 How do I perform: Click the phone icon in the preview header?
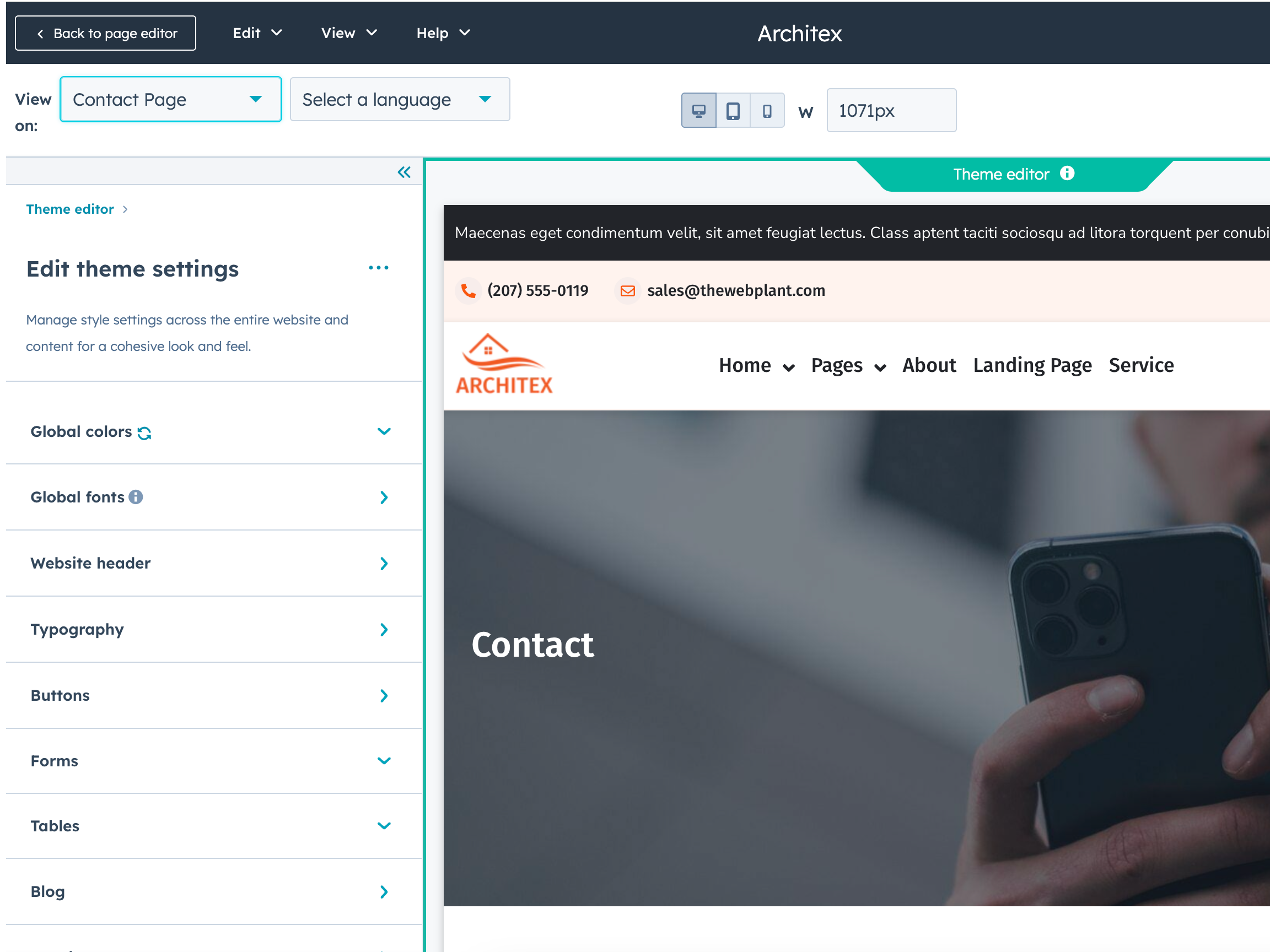tap(469, 291)
